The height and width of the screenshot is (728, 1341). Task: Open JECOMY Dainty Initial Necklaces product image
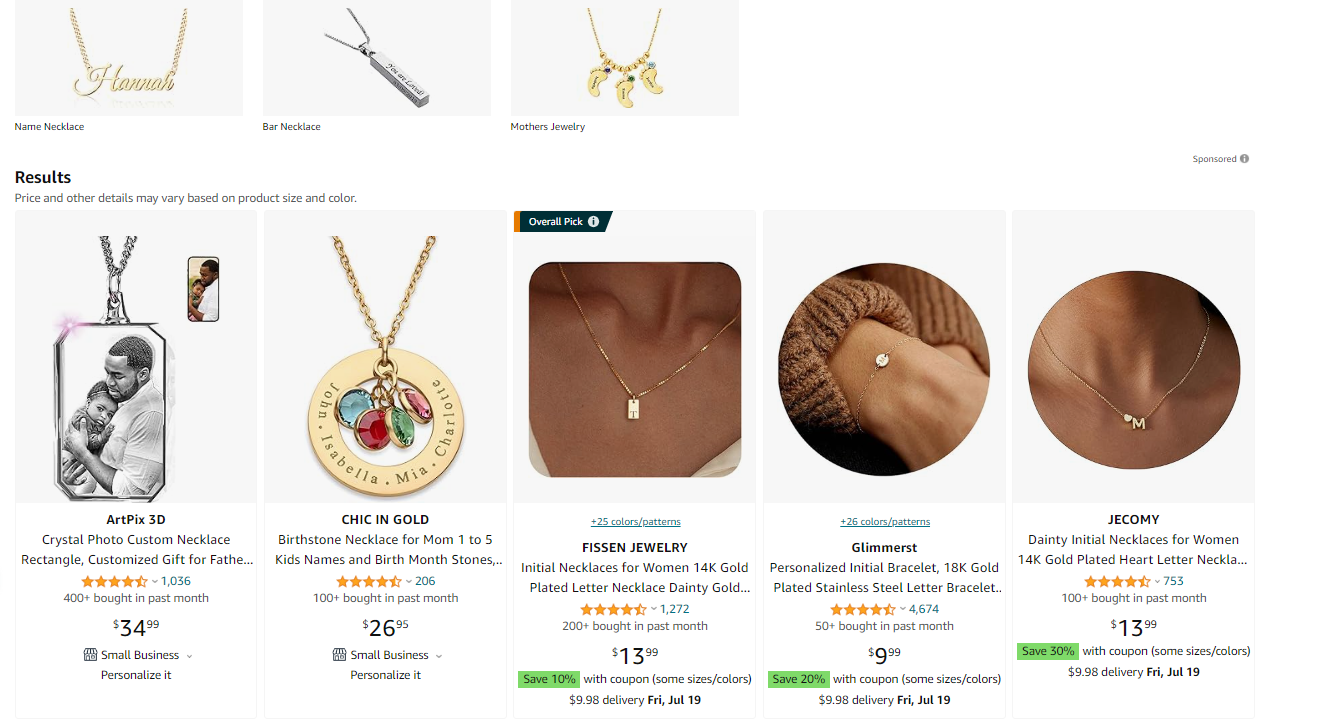pos(1134,357)
